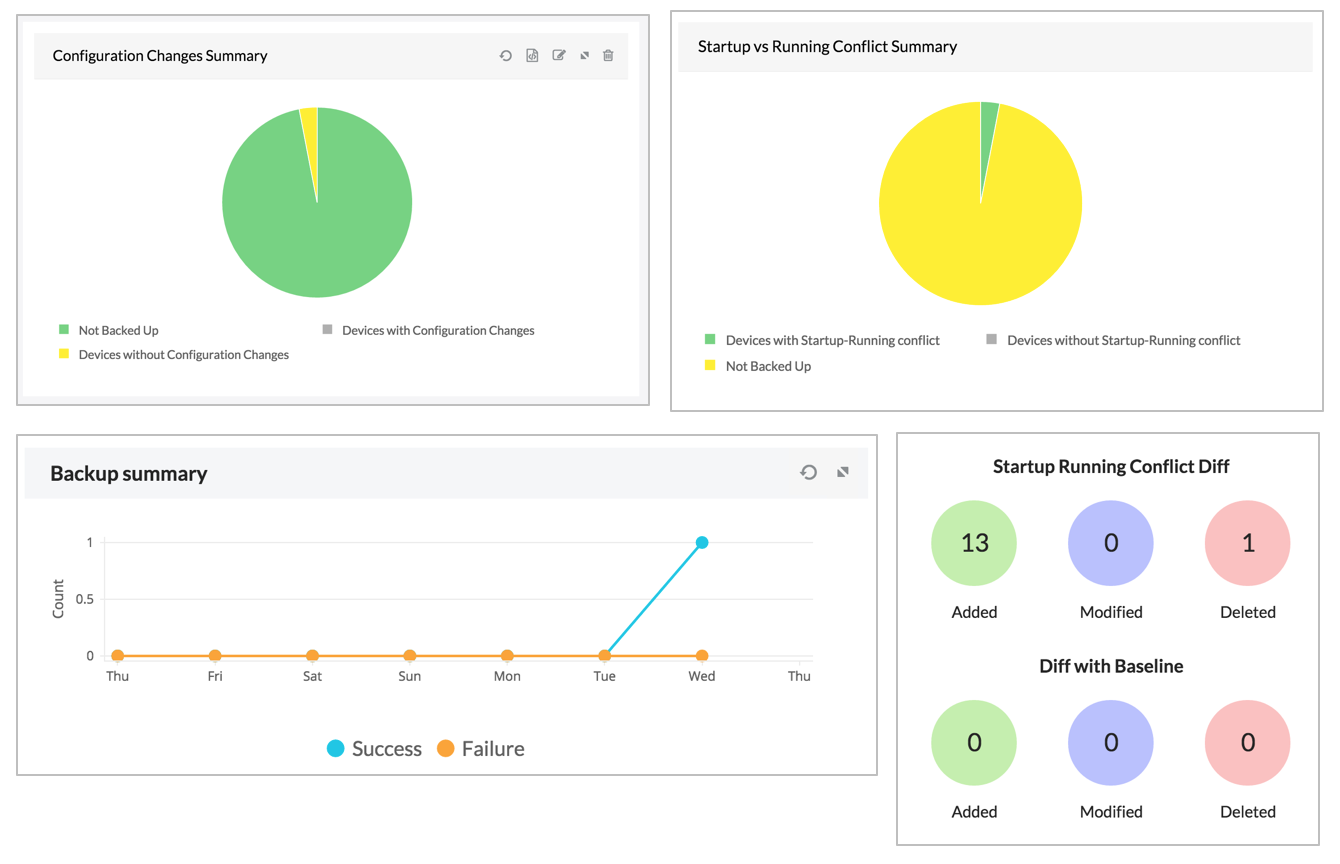The image size is (1340, 864).
Task: Click the data point at Sat
Action: click(x=312, y=656)
